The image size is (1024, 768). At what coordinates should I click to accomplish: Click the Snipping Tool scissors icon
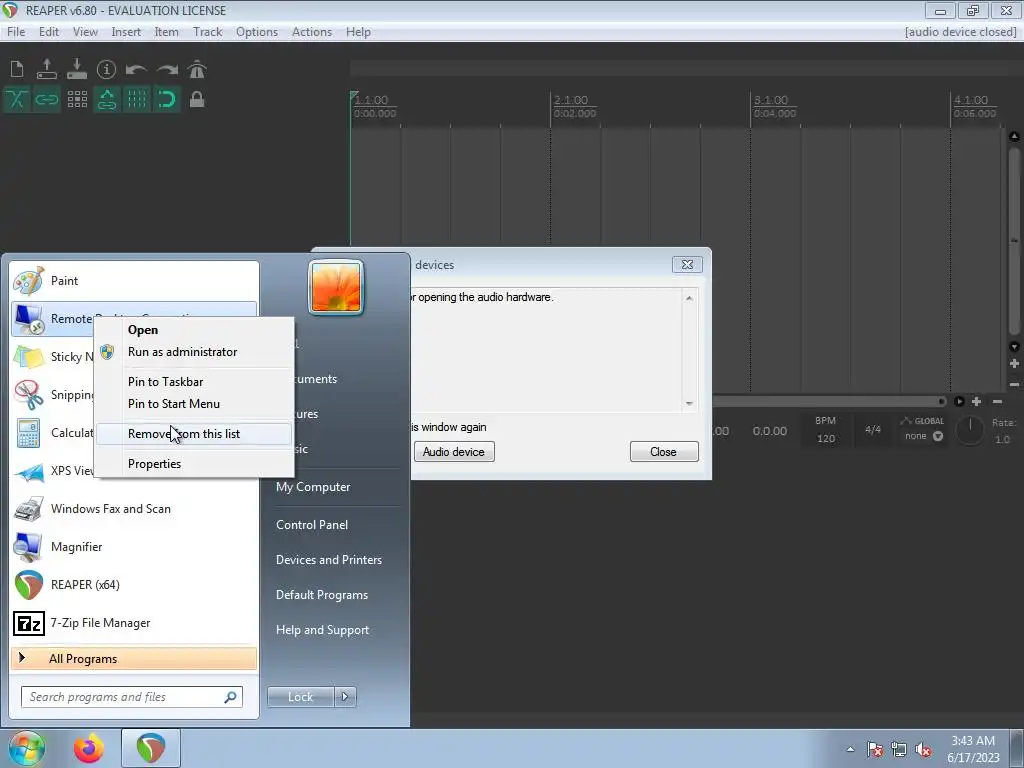tap(29, 394)
